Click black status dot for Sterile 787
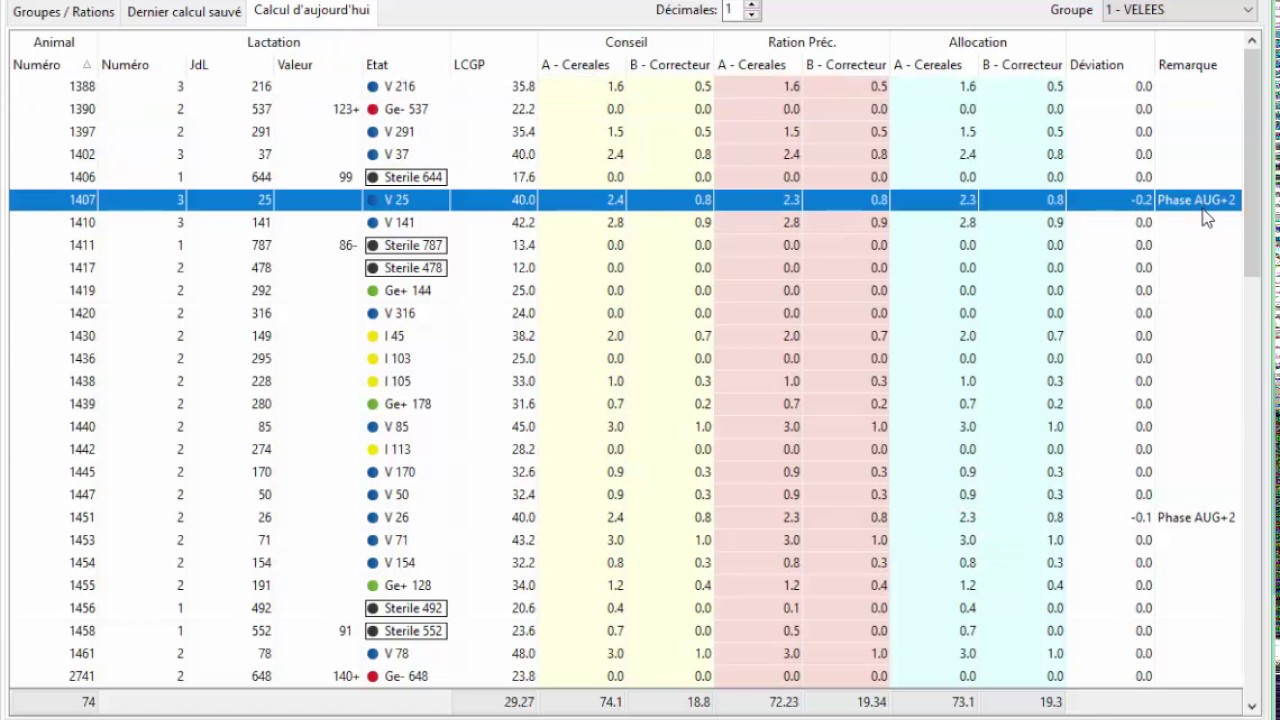 point(373,245)
